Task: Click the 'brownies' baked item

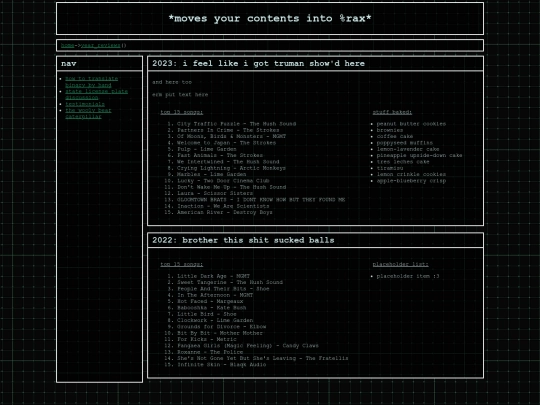Action: (x=390, y=130)
